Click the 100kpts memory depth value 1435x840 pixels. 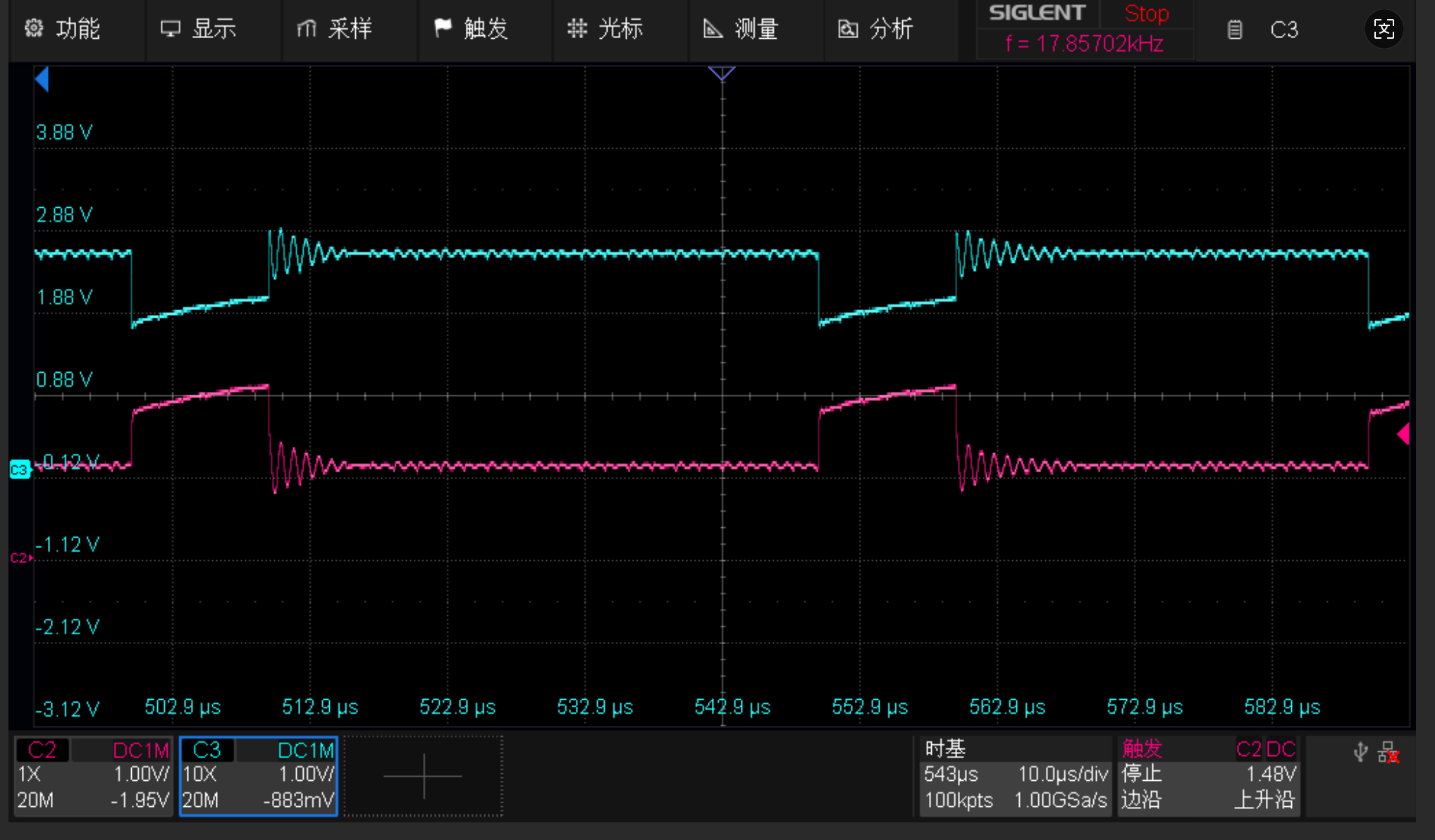[959, 801]
